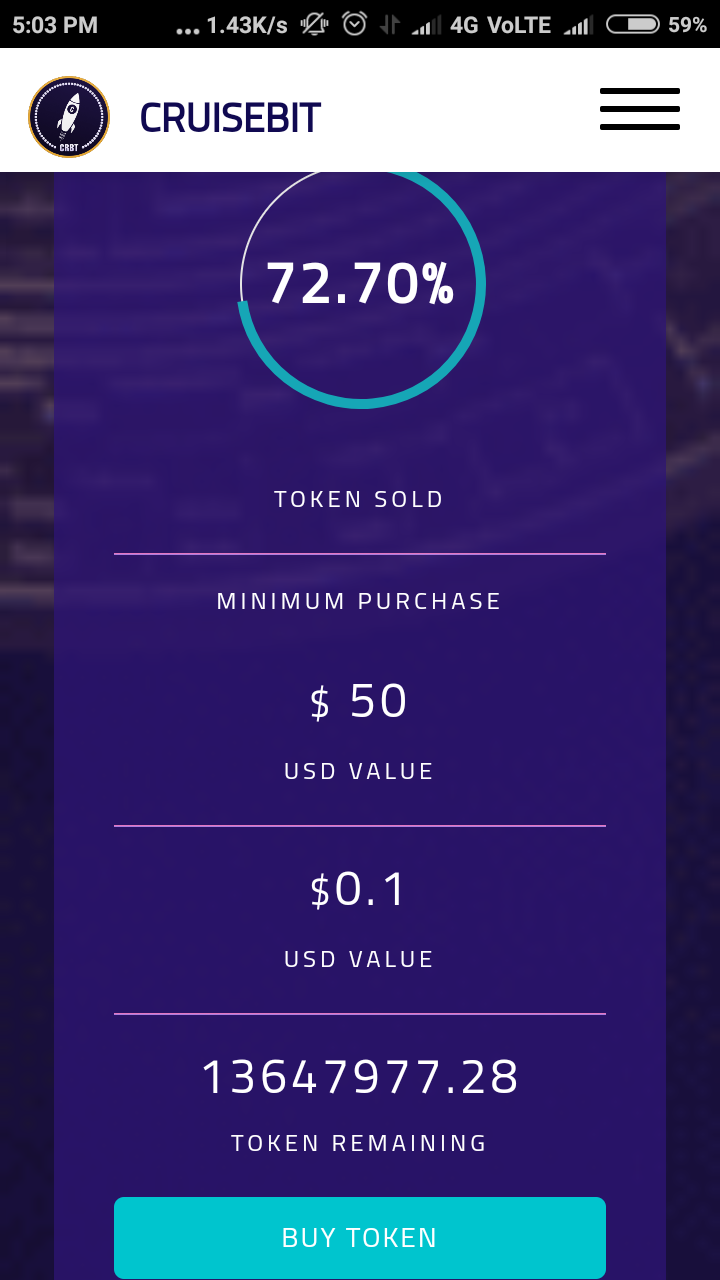Tap the second signal strength icon
This screenshot has width=720, height=1280.
(578, 25)
